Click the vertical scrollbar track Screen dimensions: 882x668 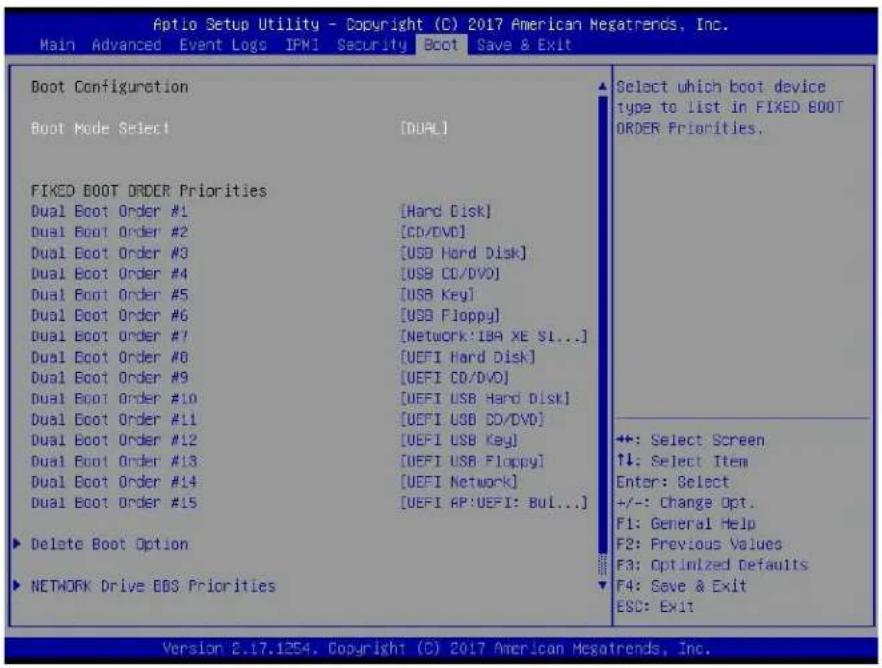(x=602, y=336)
